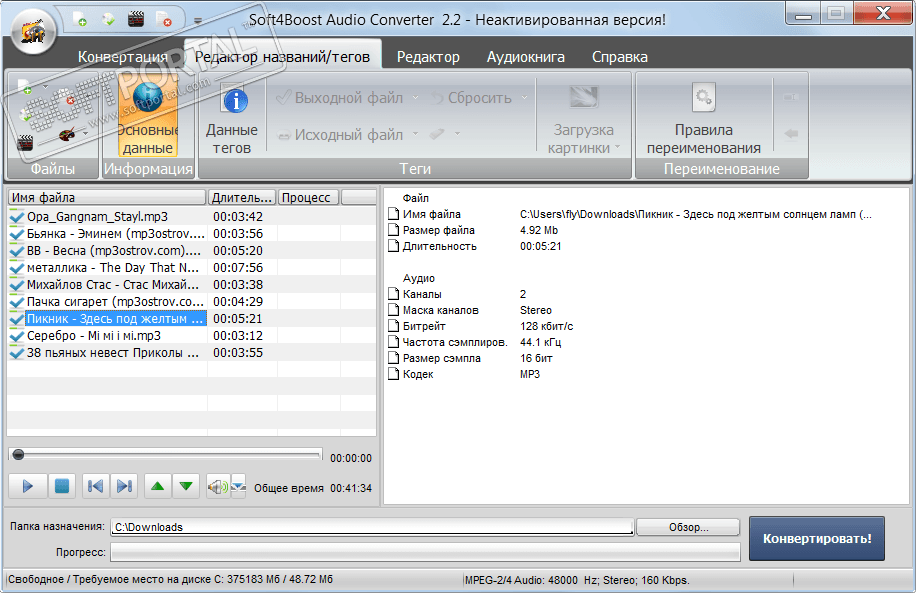Click the add file icon in Файлы group

(x=25, y=87)
